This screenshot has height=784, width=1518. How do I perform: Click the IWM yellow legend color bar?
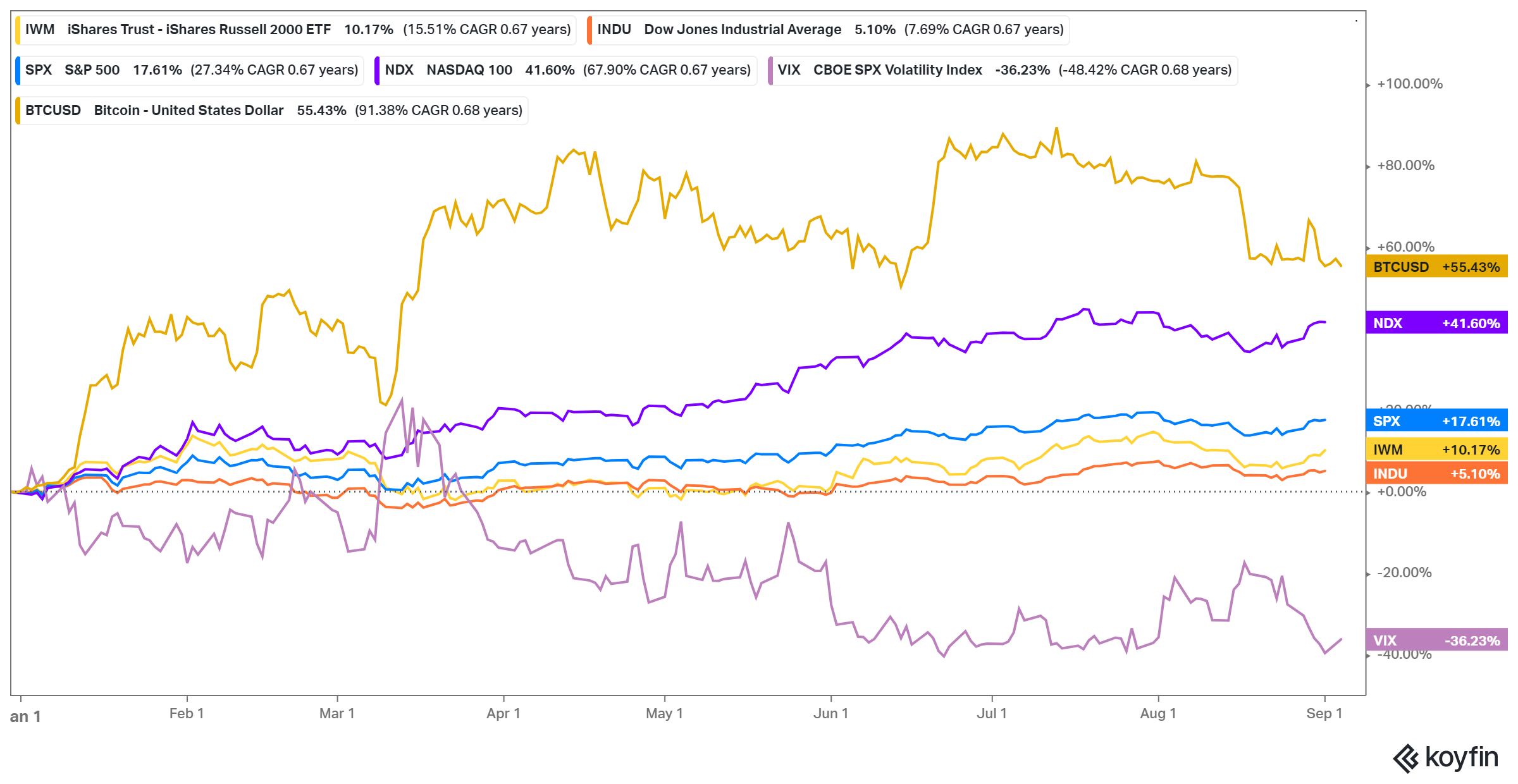coord(18,30)
